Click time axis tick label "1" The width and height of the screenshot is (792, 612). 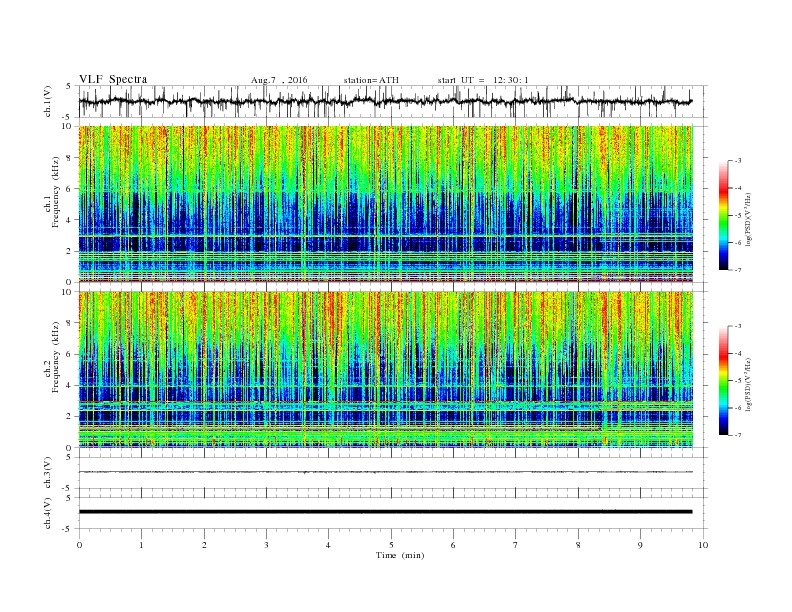click(142, 545)
